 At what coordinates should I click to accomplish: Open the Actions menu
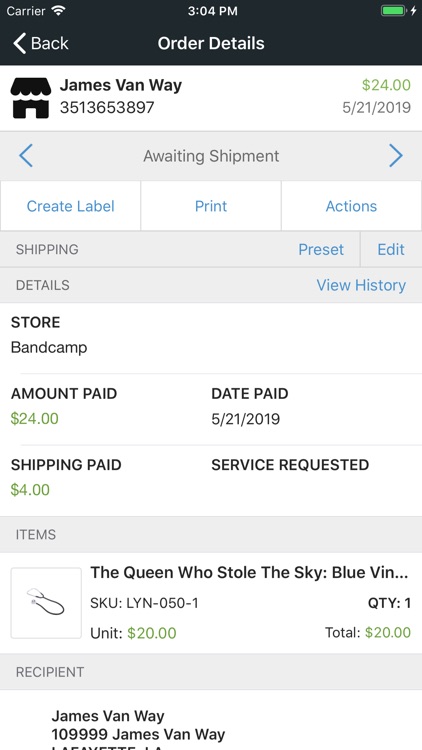point(351,206)
